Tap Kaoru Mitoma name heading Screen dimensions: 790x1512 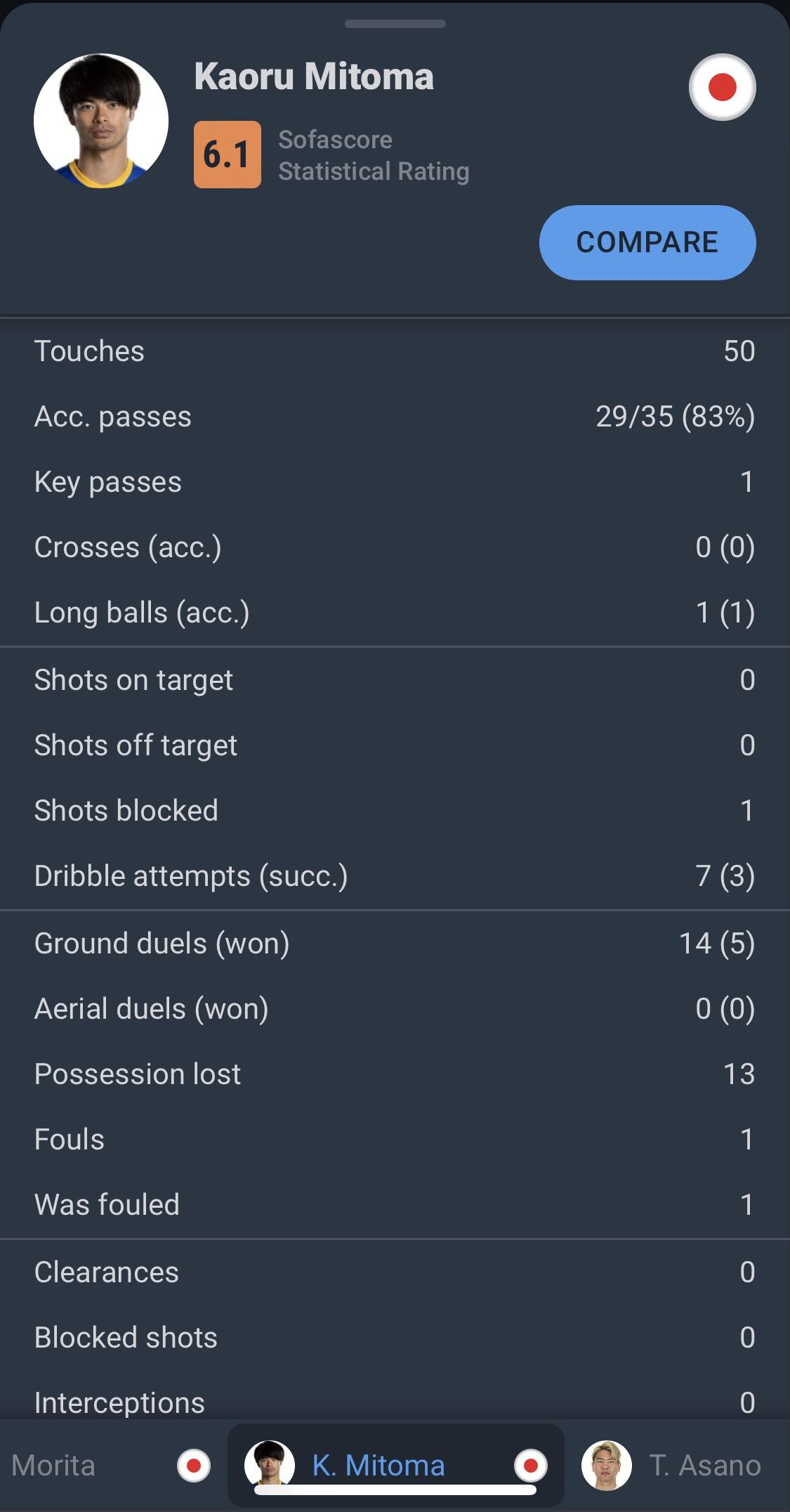pos(314,77)
